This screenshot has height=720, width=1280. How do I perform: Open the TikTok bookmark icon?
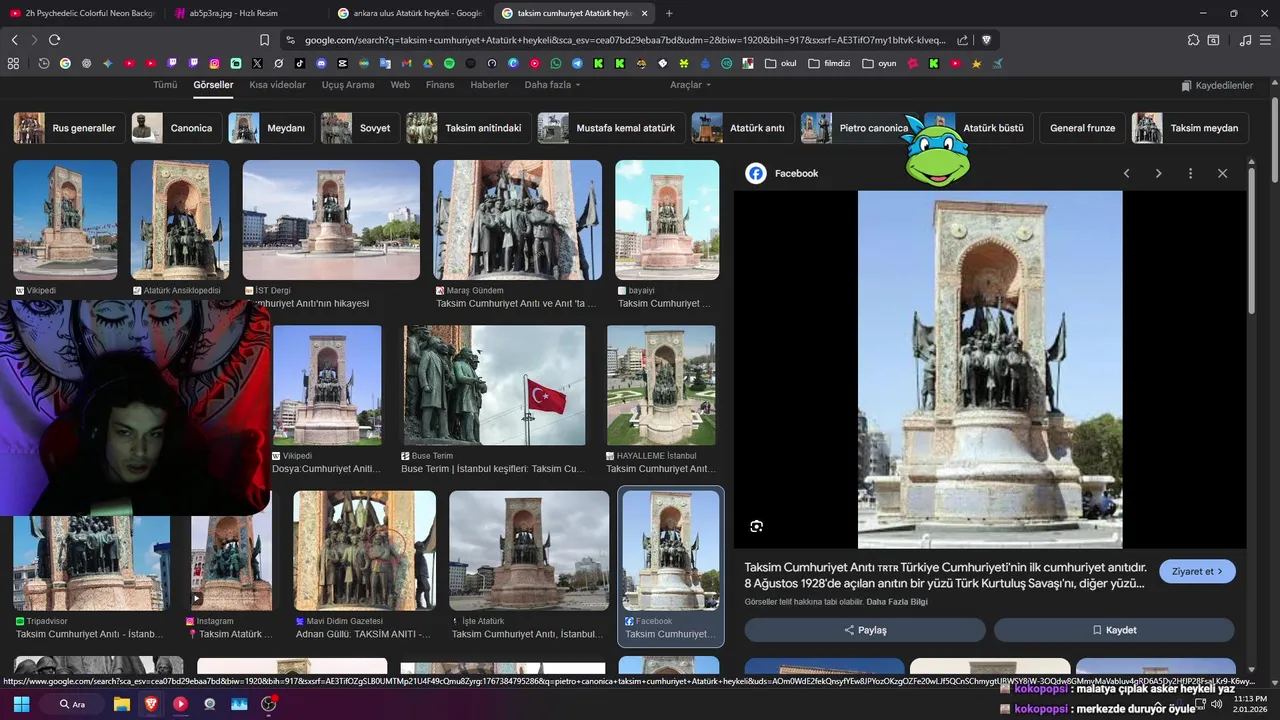[x=300, y=63]
